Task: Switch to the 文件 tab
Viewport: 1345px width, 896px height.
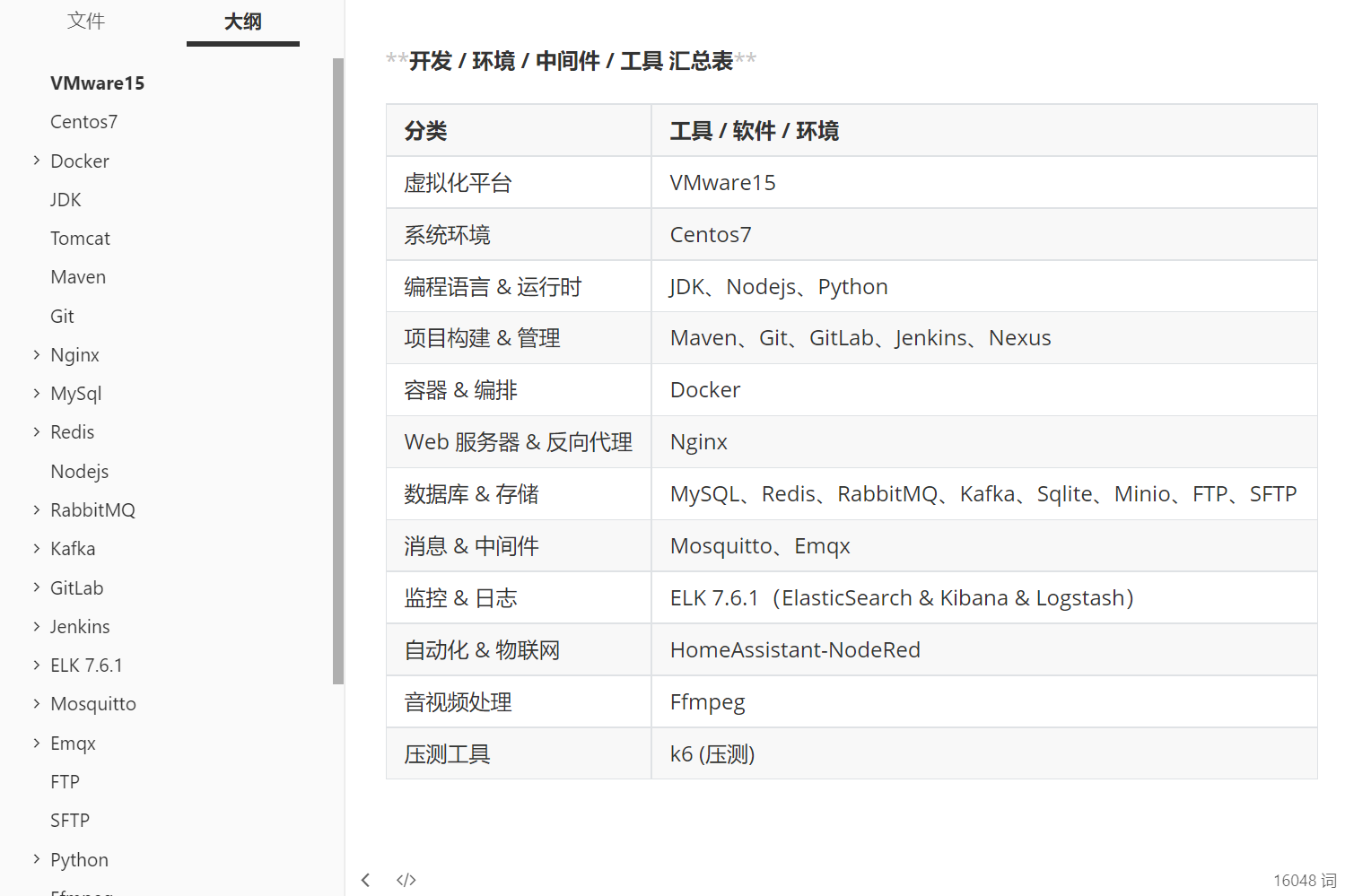Action: pyautogui.click(x=86, y=21)
